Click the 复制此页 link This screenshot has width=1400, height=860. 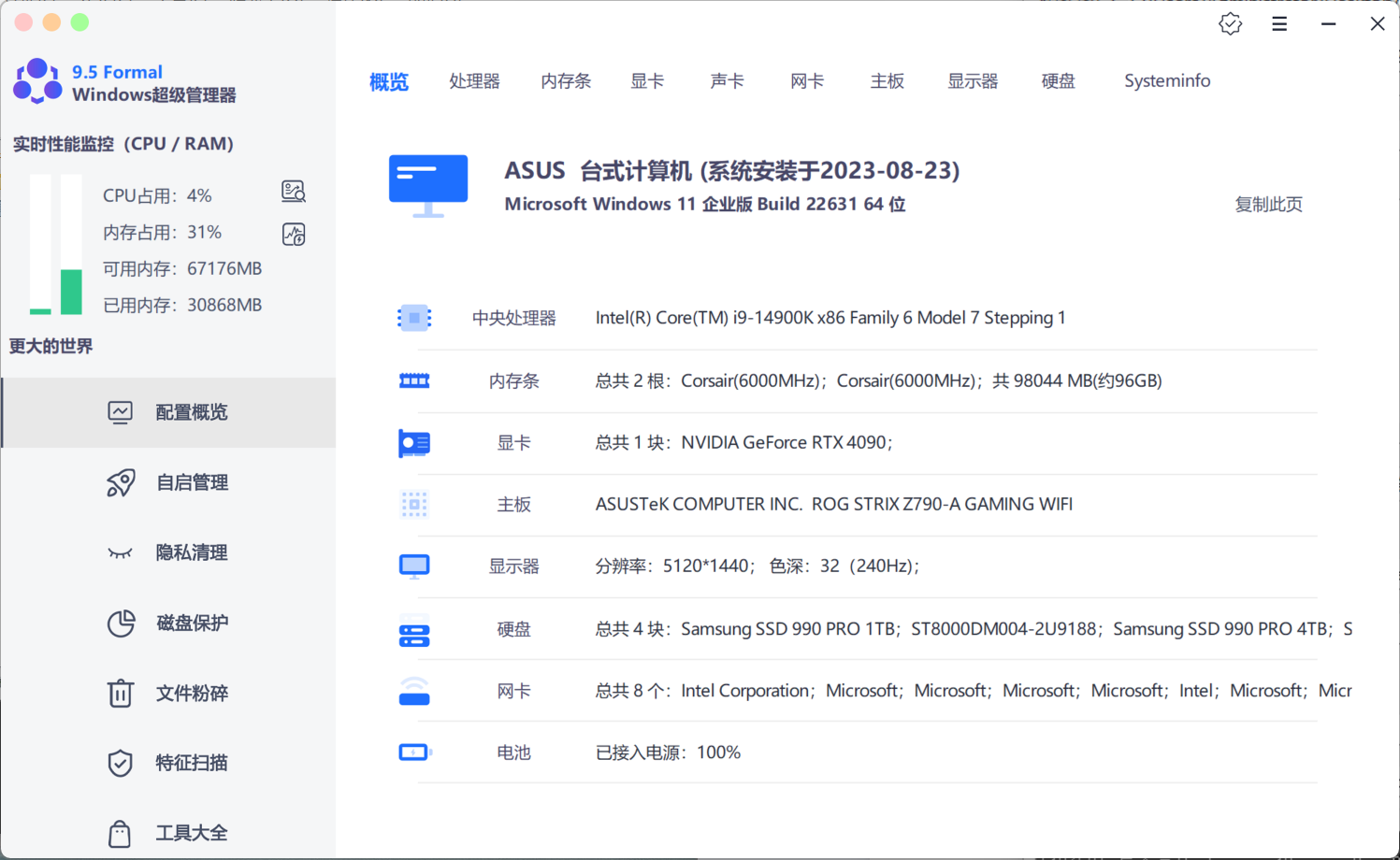[x=1268, y=205]
